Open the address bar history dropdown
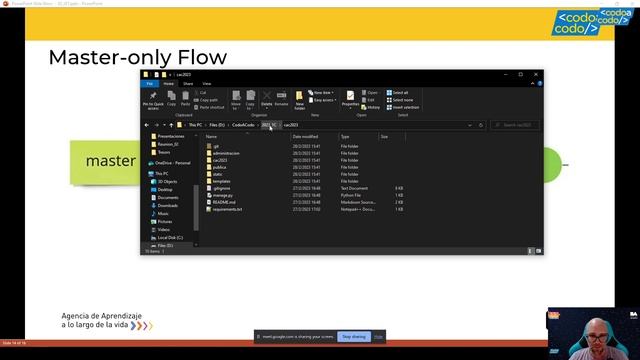Image resolution: width=640 pixels, height=360 pixels. pos(470,125)
